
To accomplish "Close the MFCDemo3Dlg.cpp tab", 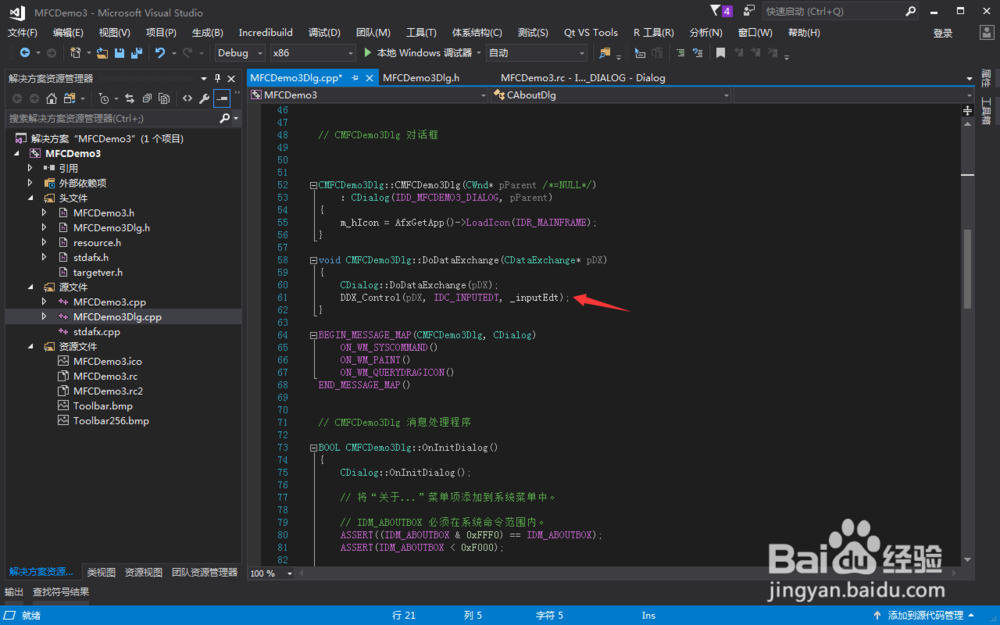I will [x=369, y=78].
